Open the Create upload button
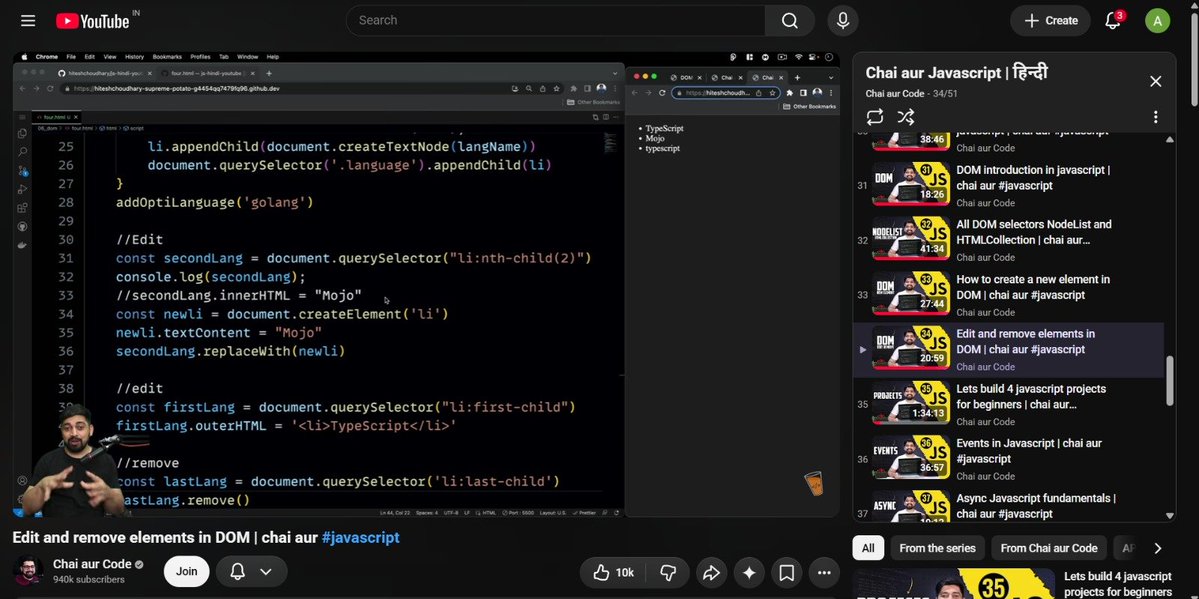This screenshot has width=1199, height=599. [x=1051, y=21]
